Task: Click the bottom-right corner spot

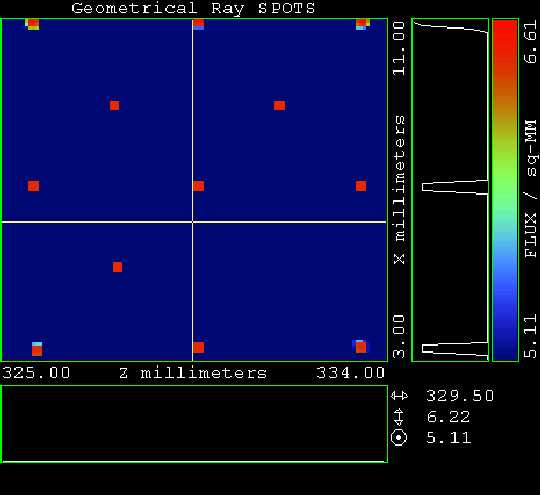Action: (360, 347)
